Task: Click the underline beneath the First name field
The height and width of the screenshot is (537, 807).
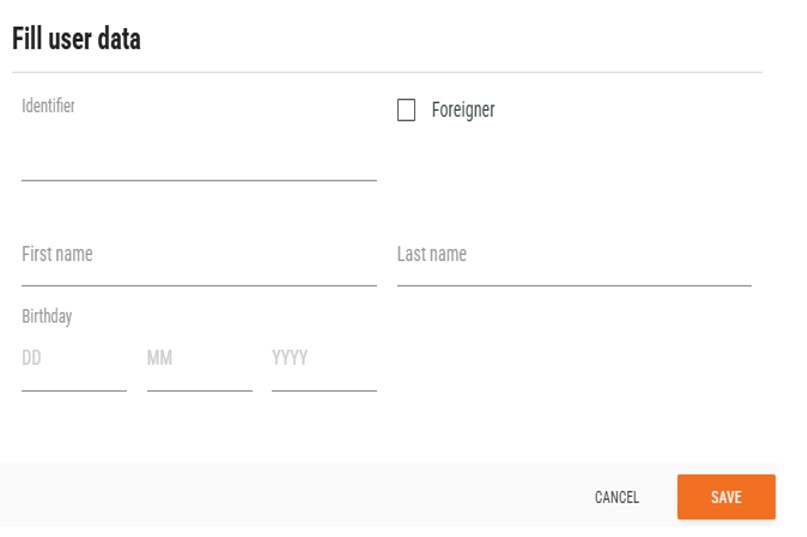Action: (198, 285)
